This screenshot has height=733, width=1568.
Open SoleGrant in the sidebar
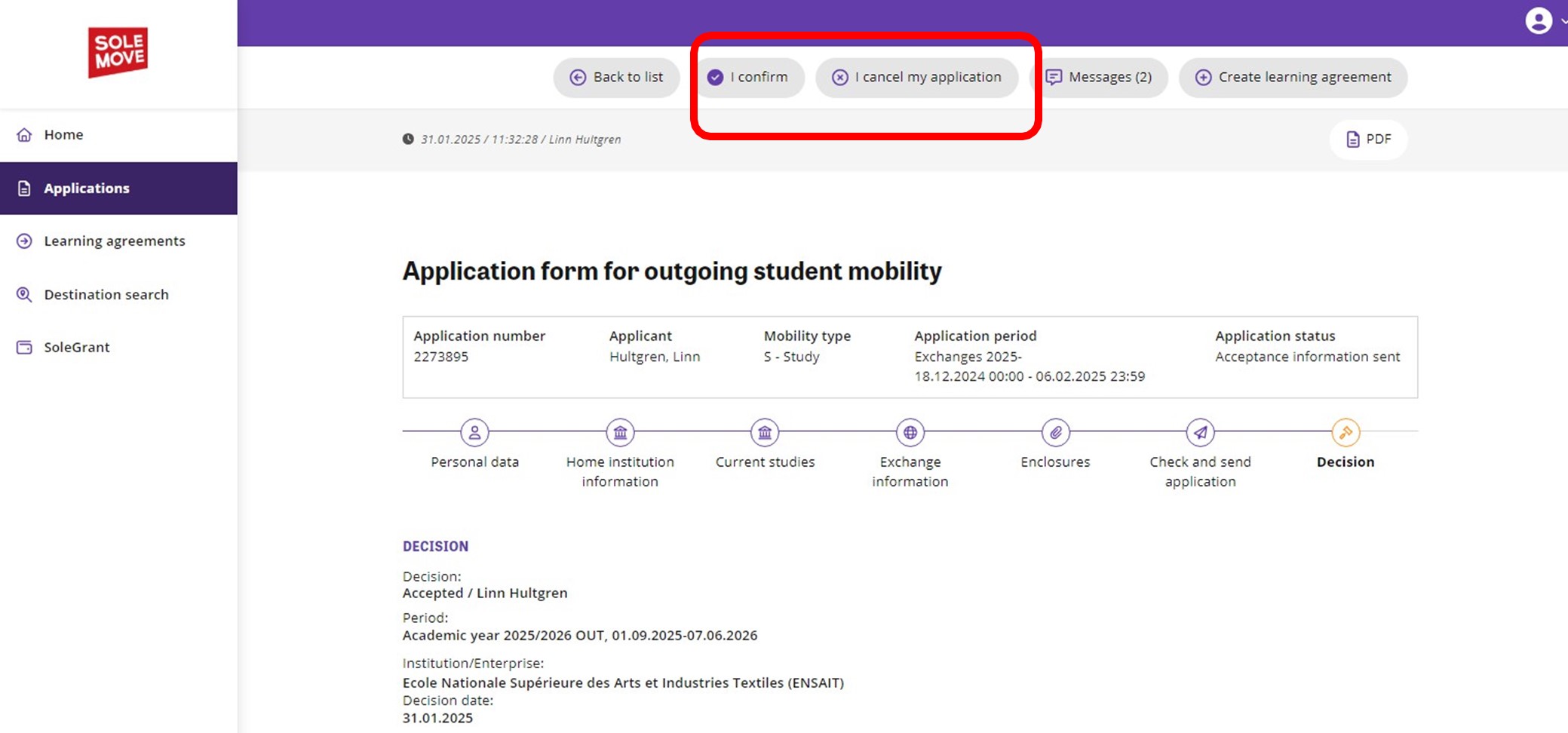(76, 348)
